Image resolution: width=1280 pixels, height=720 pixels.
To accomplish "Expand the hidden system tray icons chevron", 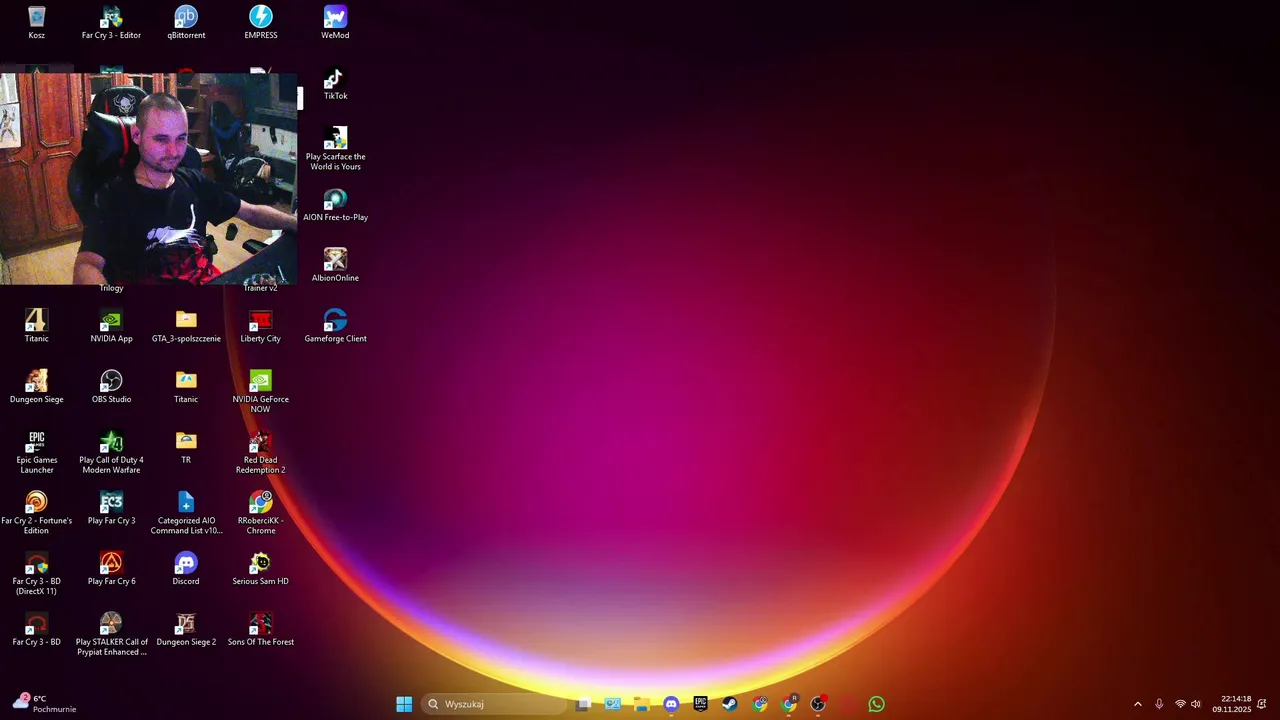I will [x=1137, y=704].
